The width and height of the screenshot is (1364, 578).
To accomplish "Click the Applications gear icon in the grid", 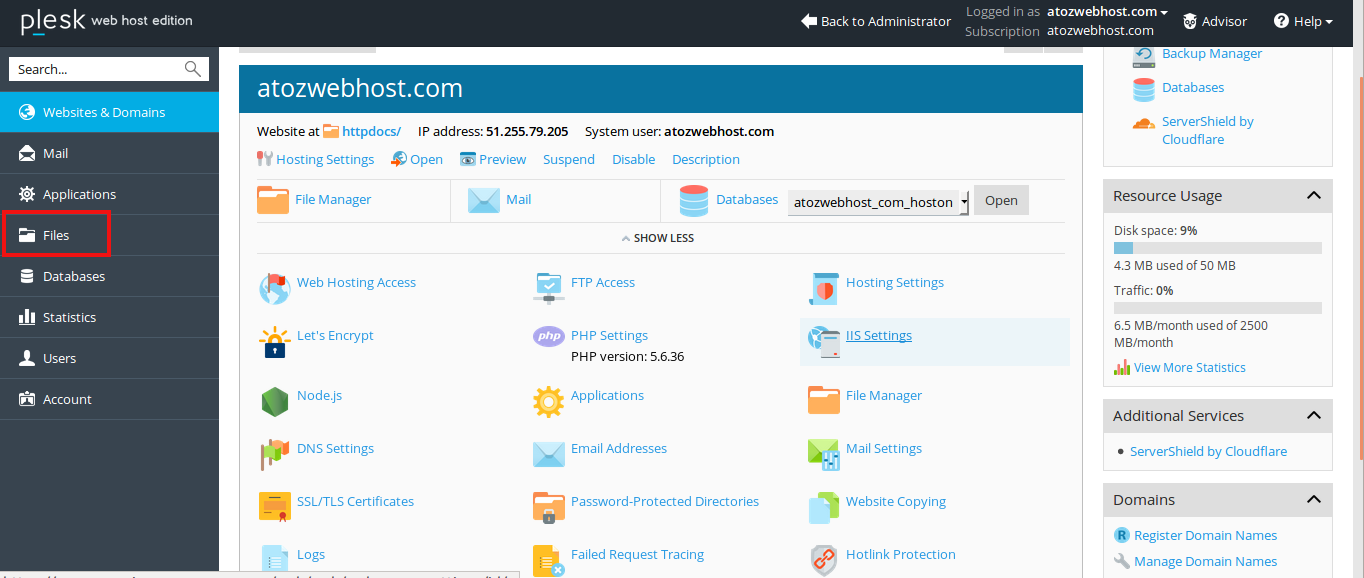I will (549, 402).
